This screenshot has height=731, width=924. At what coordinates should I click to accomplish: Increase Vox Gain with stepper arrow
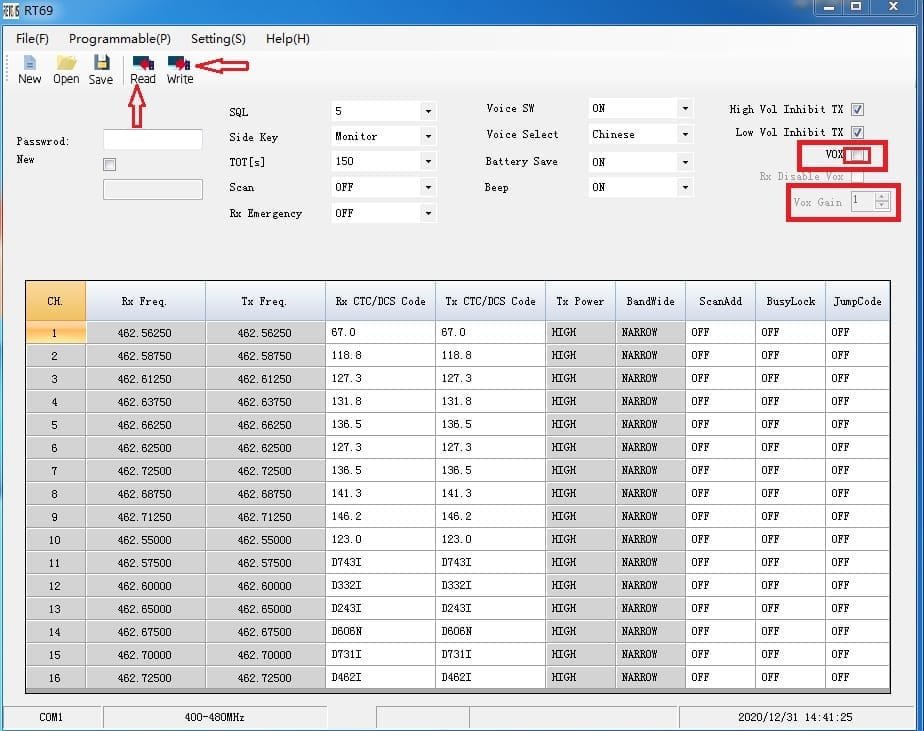click(x=881, y=196)
